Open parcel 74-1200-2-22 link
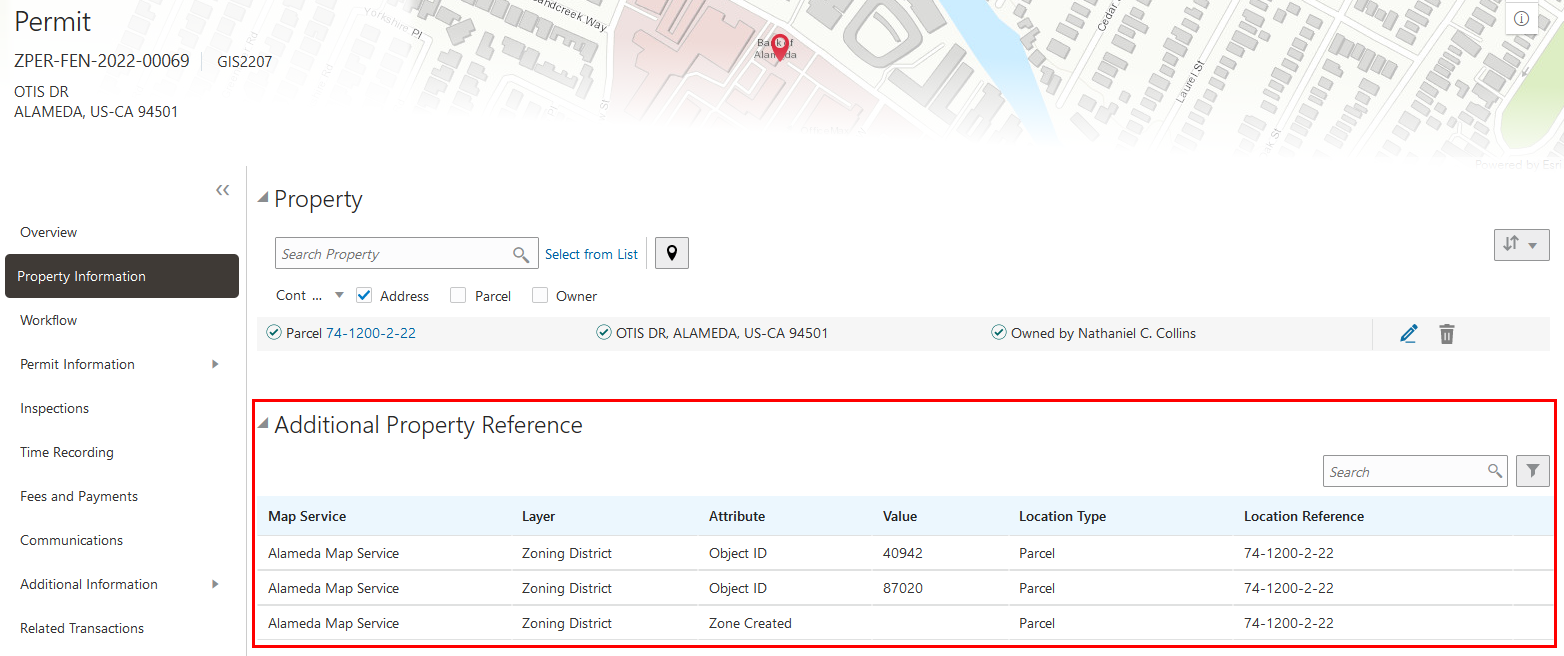Image resolution: width=1564 pixels, height=656 pixels. pyautogui.click(x=371, y=333)
